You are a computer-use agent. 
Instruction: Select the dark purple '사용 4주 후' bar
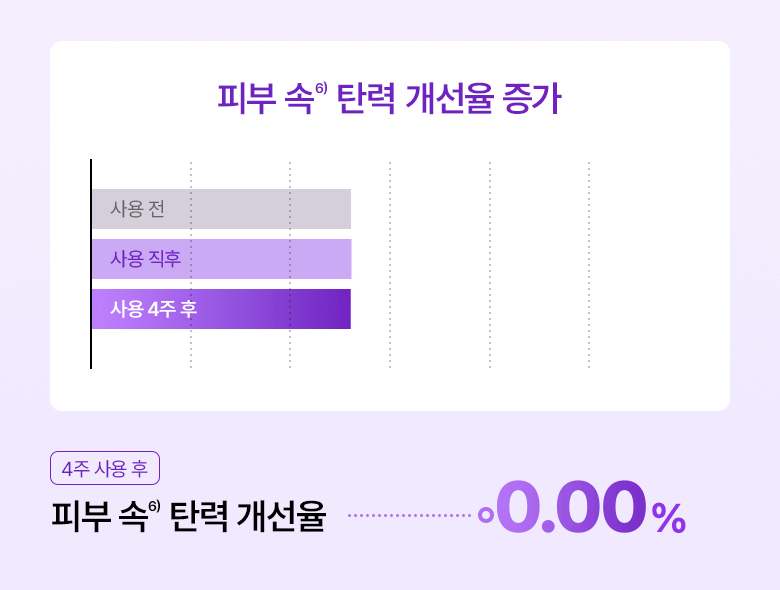(x=221, y=309)
